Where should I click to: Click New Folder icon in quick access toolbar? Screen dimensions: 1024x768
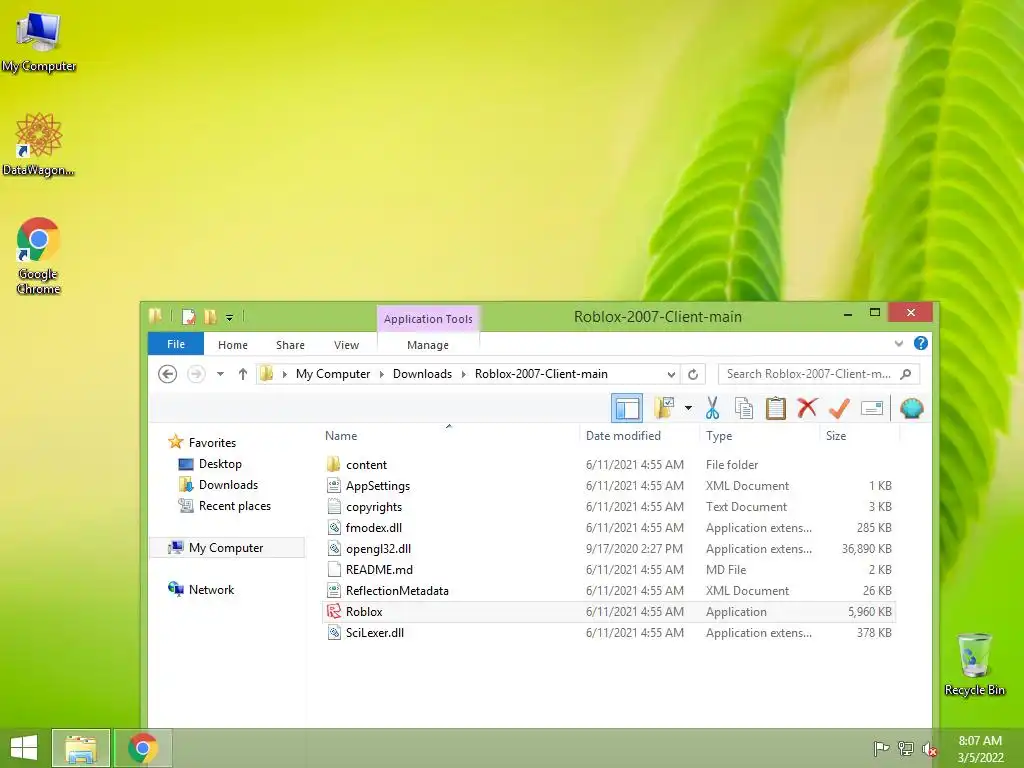(x=210, y=317)
